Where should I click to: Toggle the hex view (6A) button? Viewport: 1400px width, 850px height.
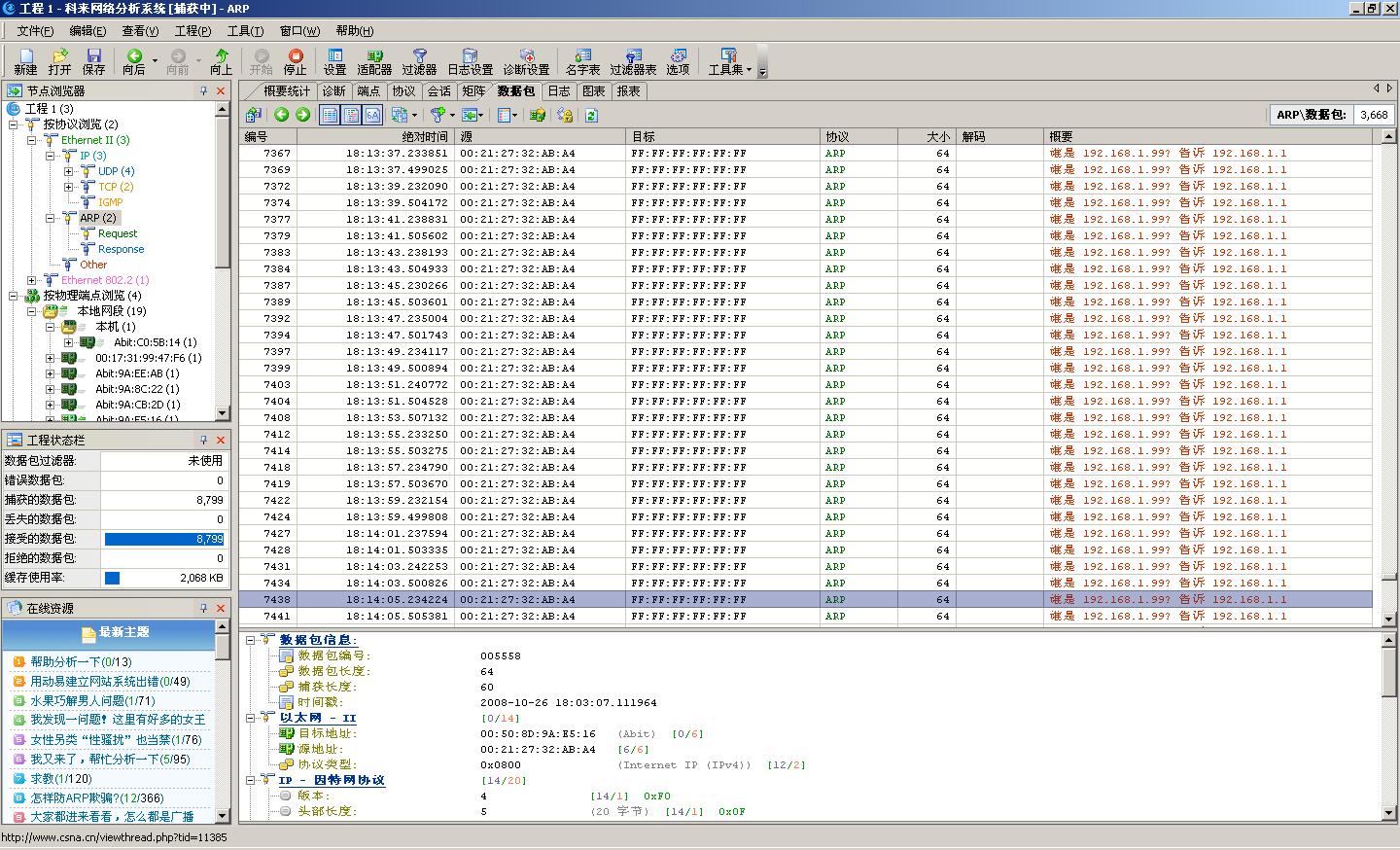pos(373,115)
